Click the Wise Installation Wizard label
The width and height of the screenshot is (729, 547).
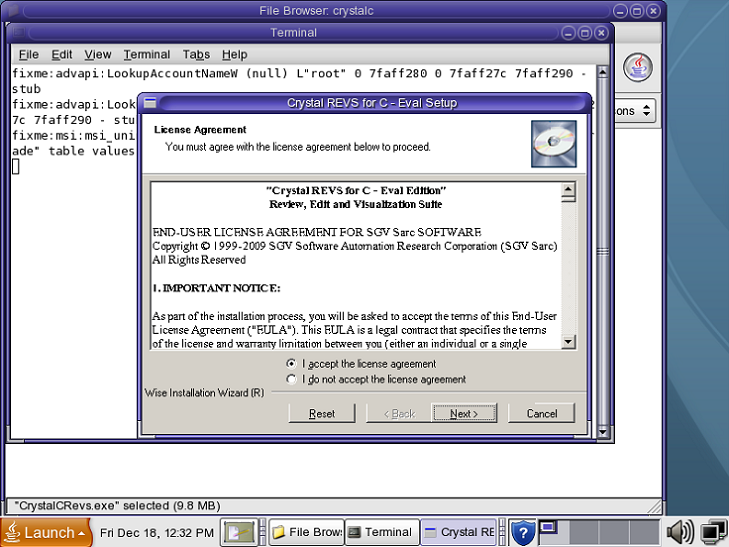click(x=204, y=393)
